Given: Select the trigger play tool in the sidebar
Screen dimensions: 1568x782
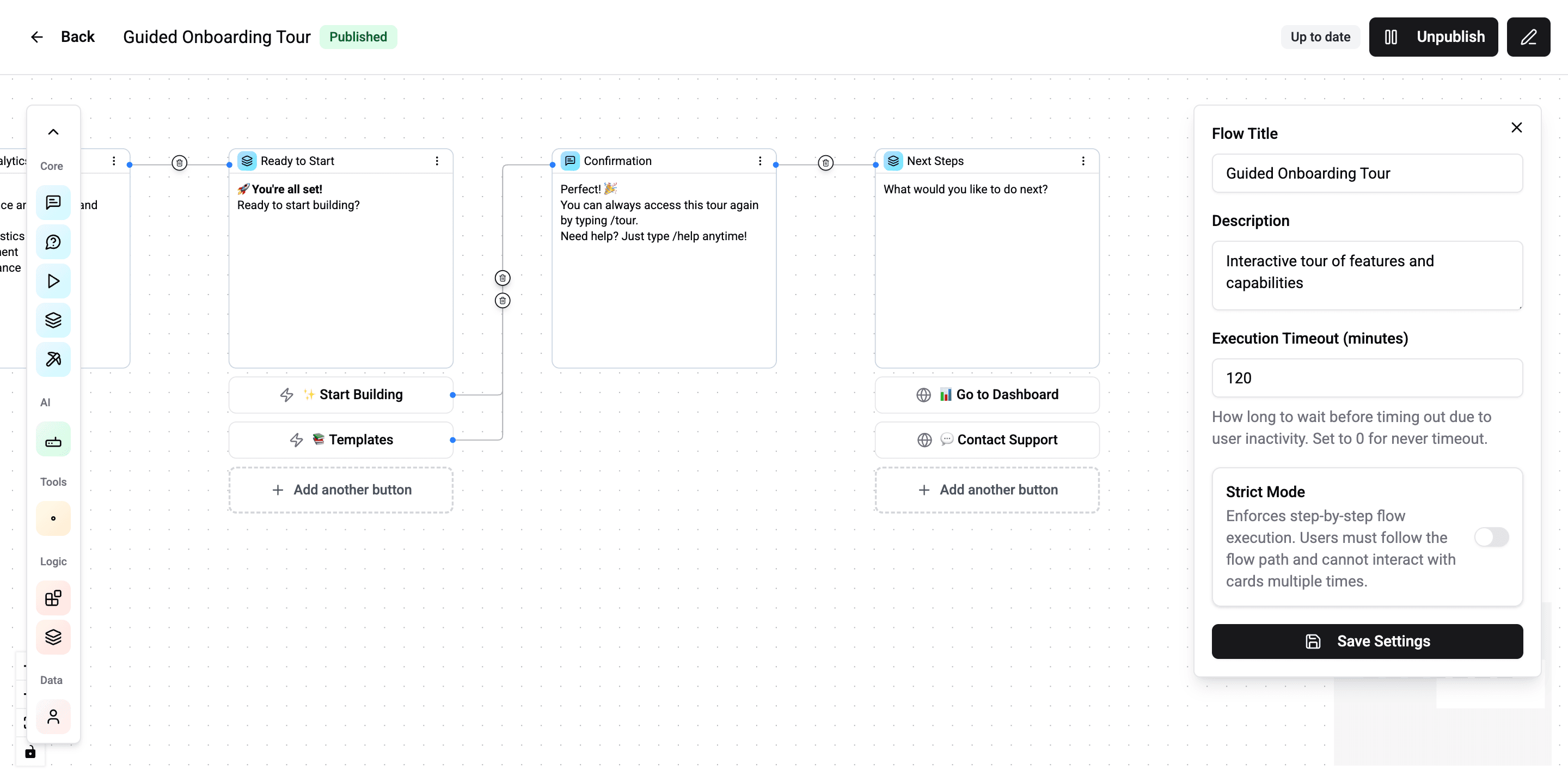Looking at the screenshot, I should point(53,281).
